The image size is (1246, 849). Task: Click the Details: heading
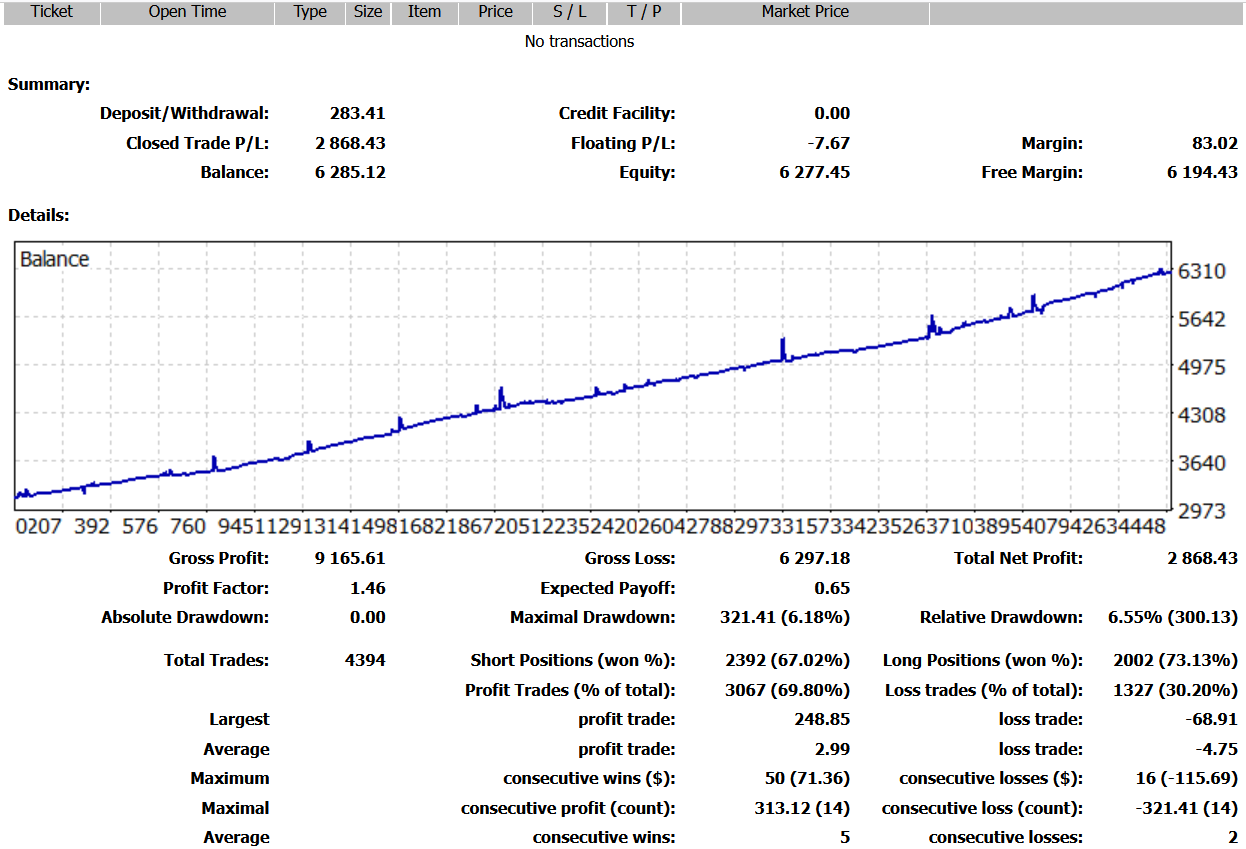(x=39, y=215)
